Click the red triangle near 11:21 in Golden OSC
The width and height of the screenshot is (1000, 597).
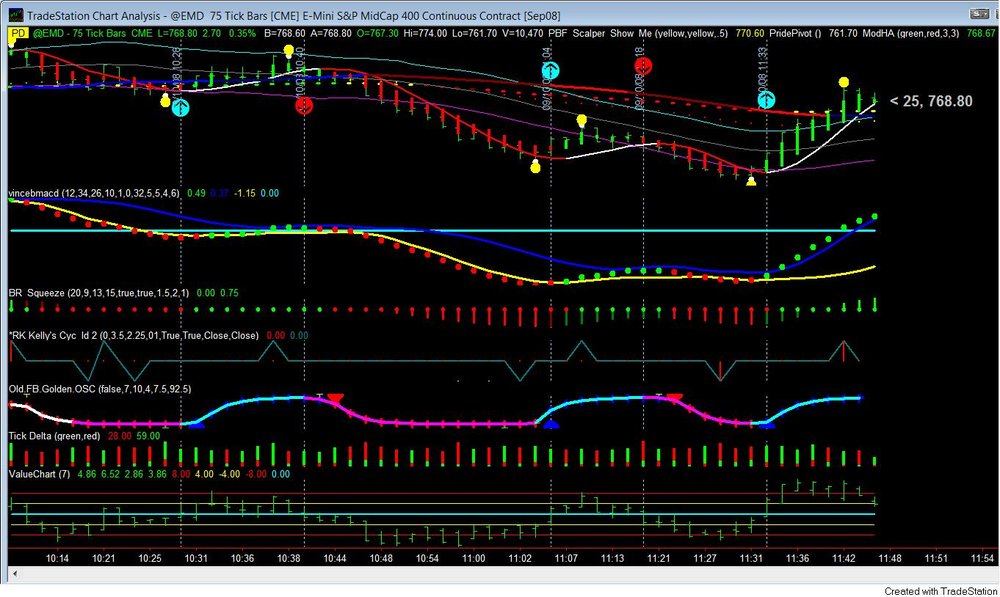674,399
